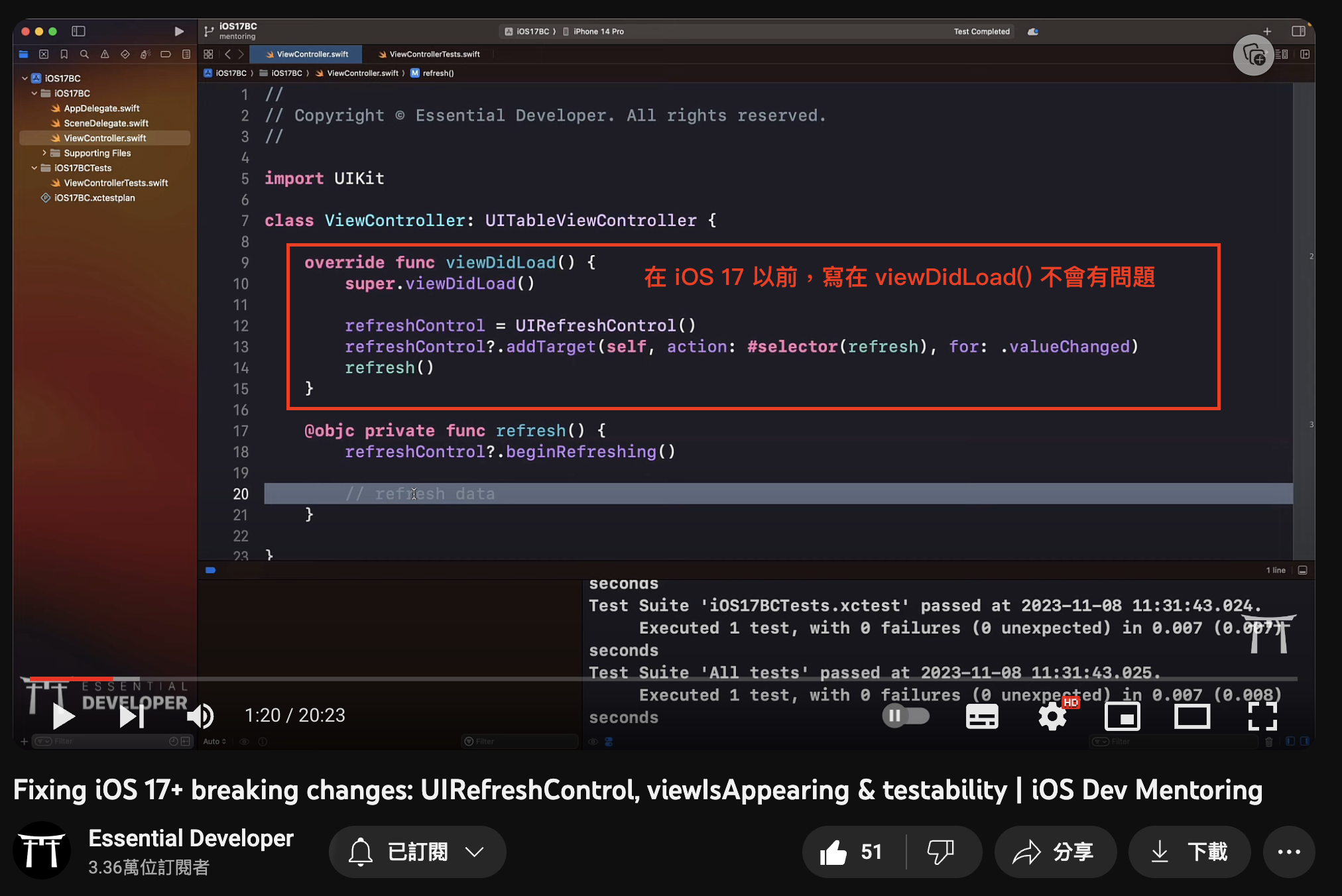Open more actions three-dot menu
The image size is (1342, 896).
pyautogui.click(x=1288, y=852)
